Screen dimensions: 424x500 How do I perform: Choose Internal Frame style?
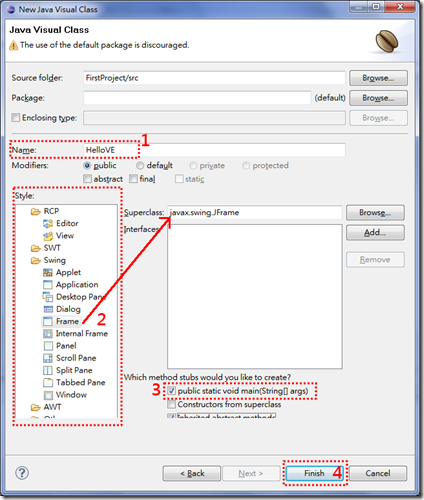[82, 334]
